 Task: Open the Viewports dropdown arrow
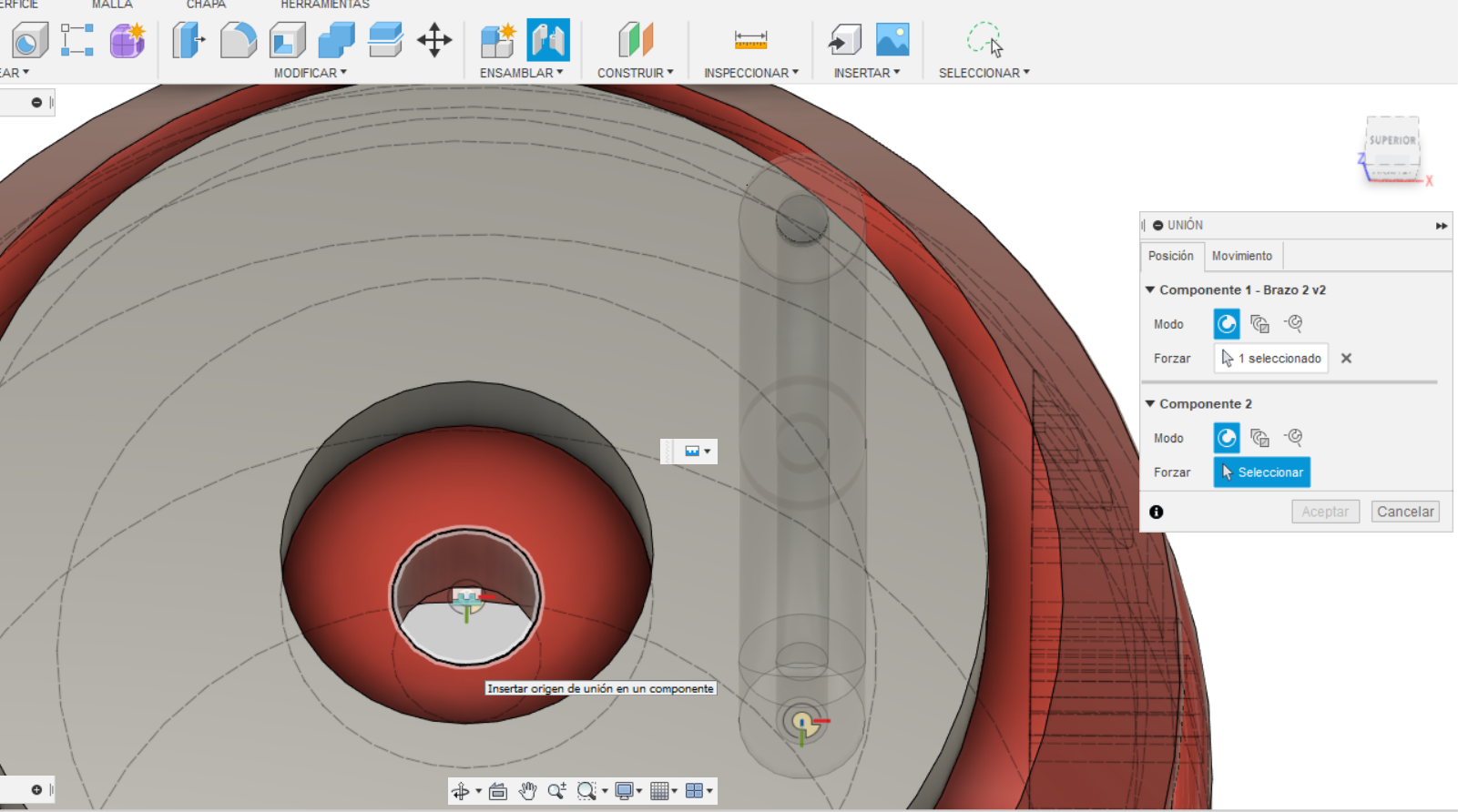[709, 792]
